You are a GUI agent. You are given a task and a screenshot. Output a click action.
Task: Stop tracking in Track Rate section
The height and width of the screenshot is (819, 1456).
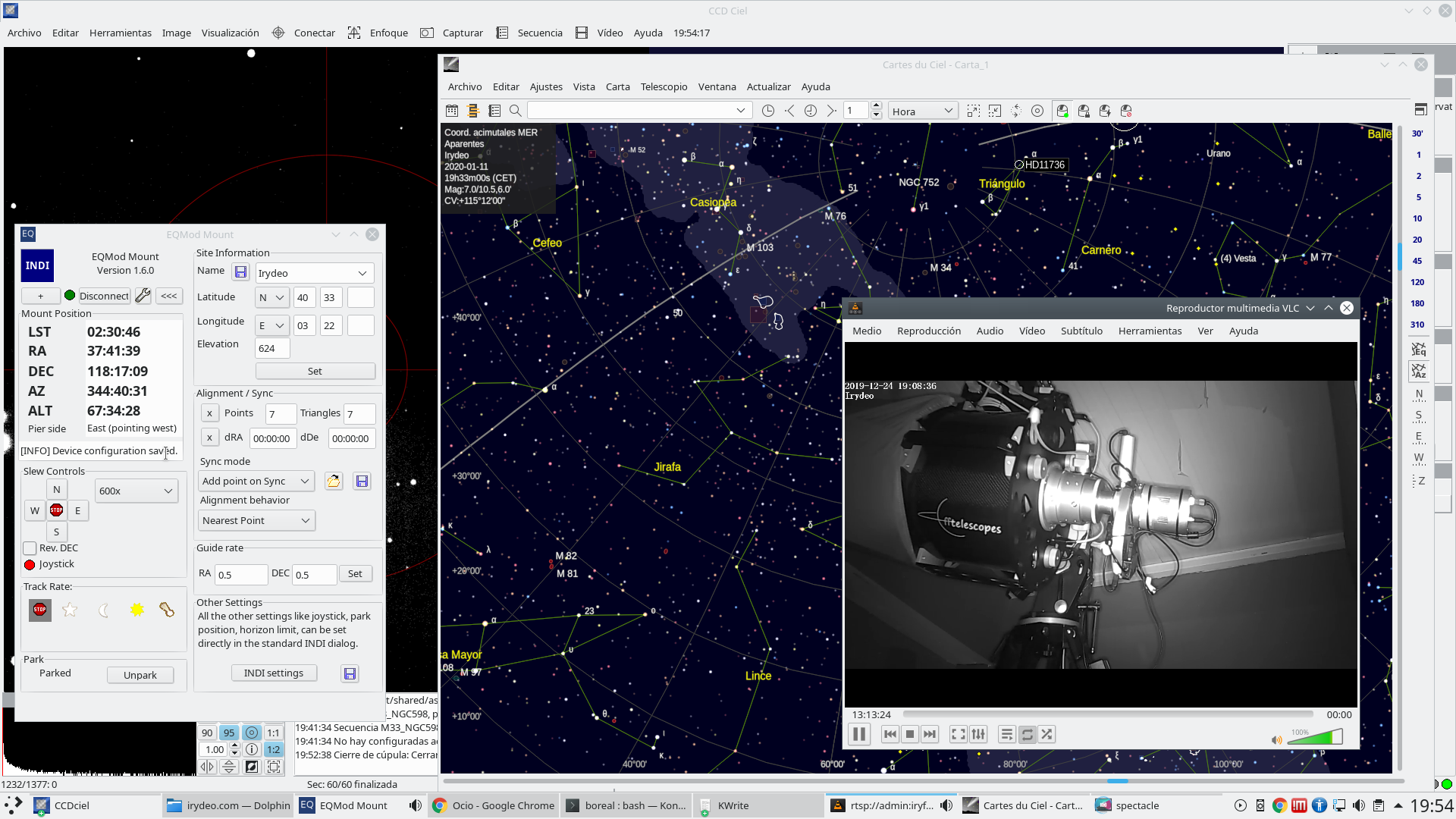[x=40, y=610]
